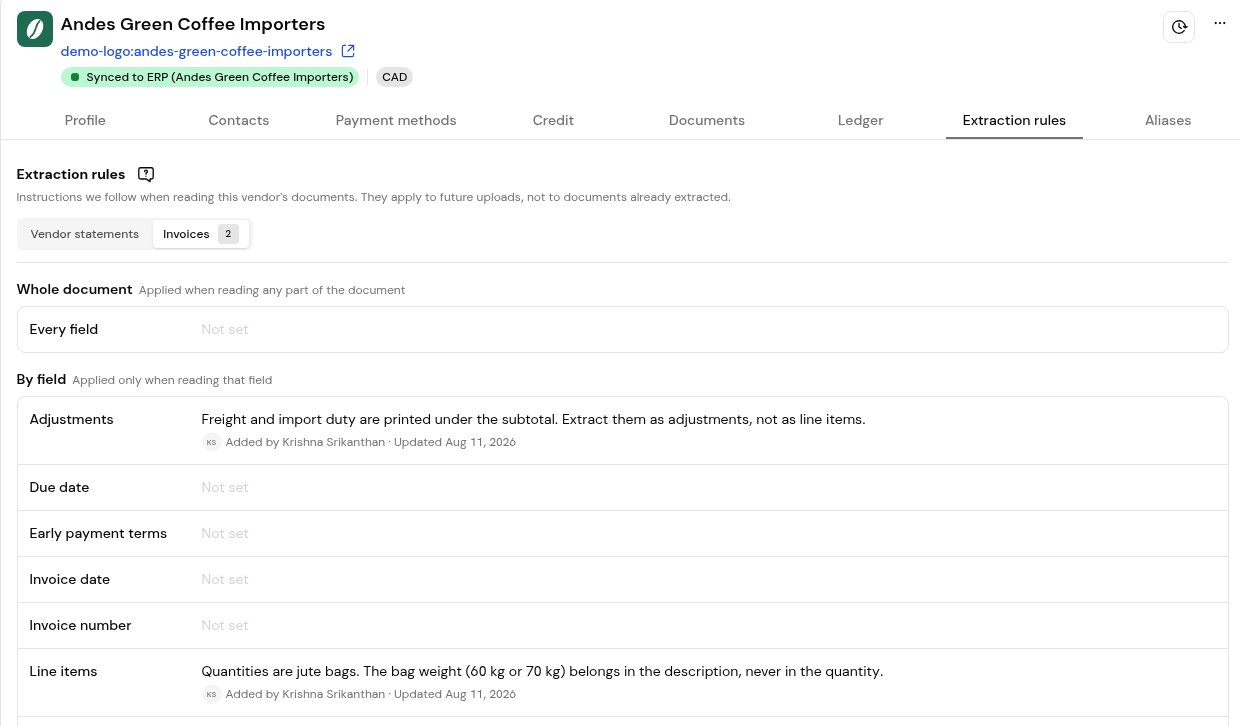Image resolution: width=1240 pixels, height=726 pixels.
Task: Click the KS avatar in Line items row
Action: tap(211, 694)
